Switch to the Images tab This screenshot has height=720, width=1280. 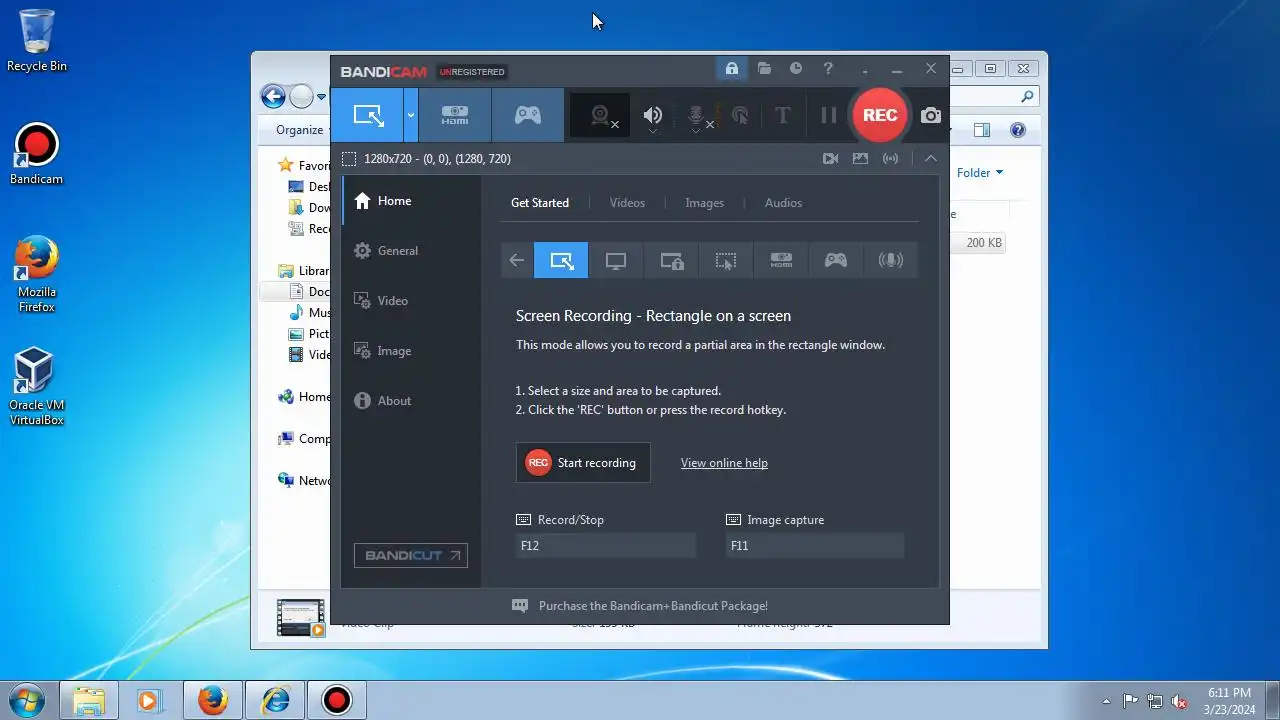click(x=704, y=203)
